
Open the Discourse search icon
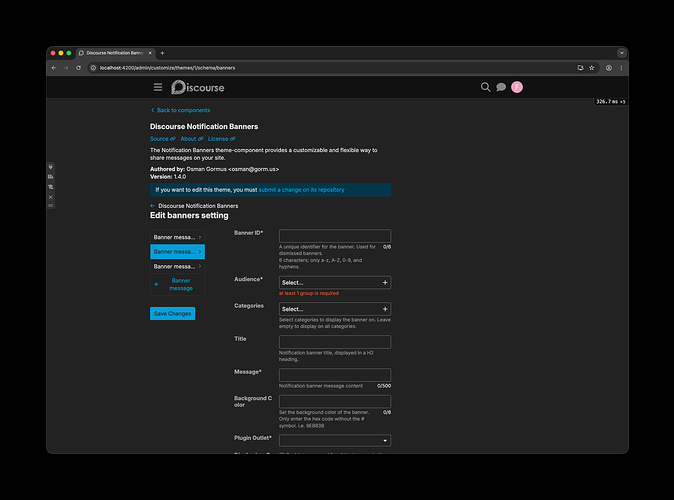click(485, 87)
